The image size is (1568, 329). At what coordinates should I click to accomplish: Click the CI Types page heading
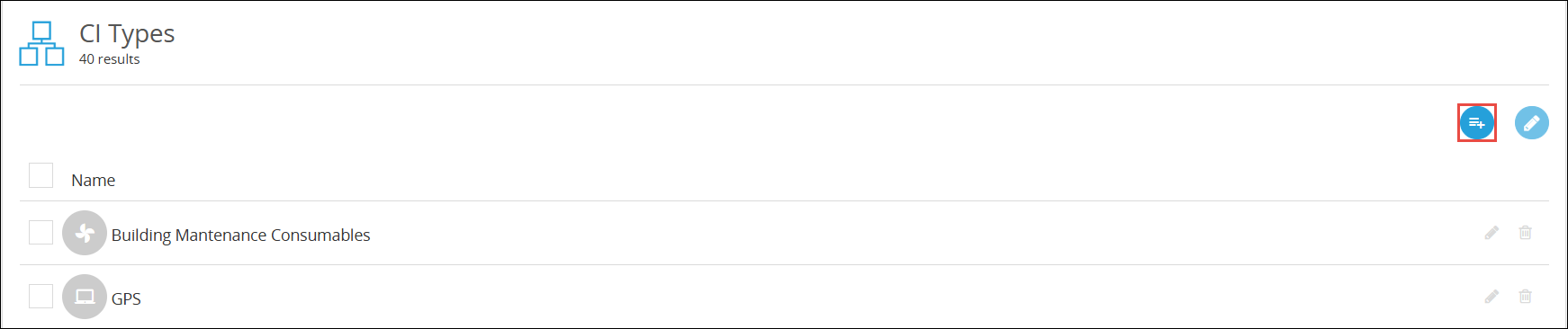tap(127, 33)
